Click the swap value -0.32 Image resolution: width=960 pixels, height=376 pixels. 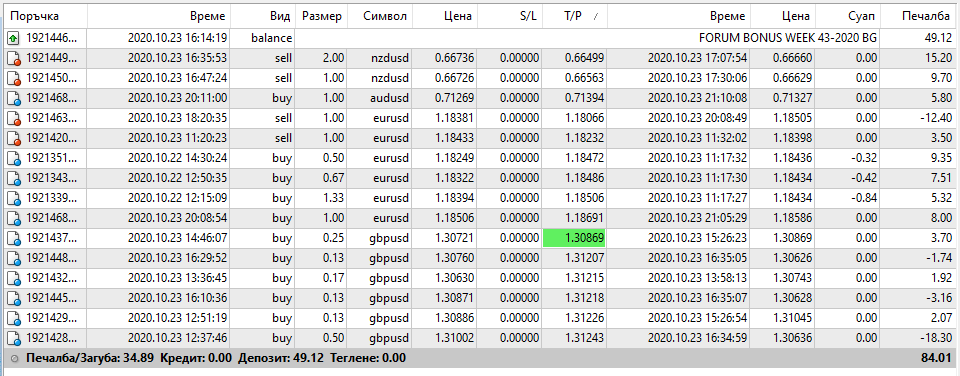click(865, 158)
